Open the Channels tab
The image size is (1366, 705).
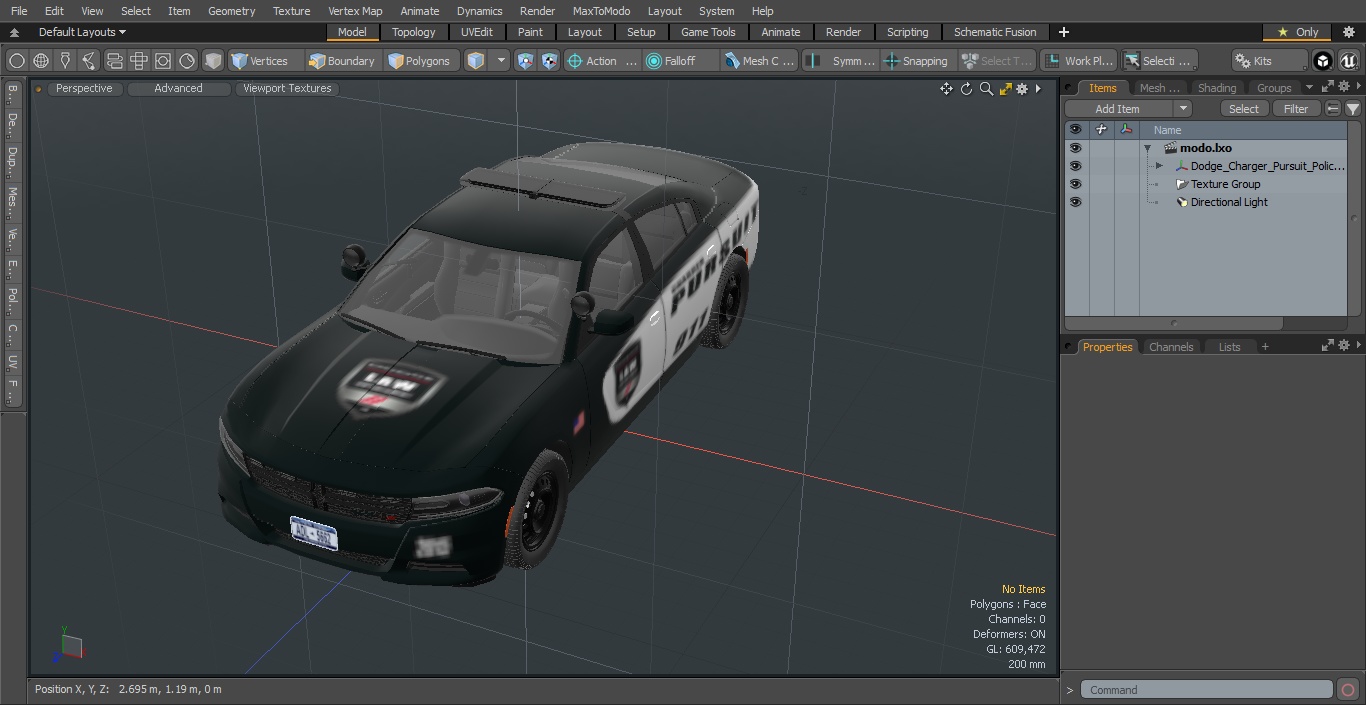click(x=1171, y=347)
